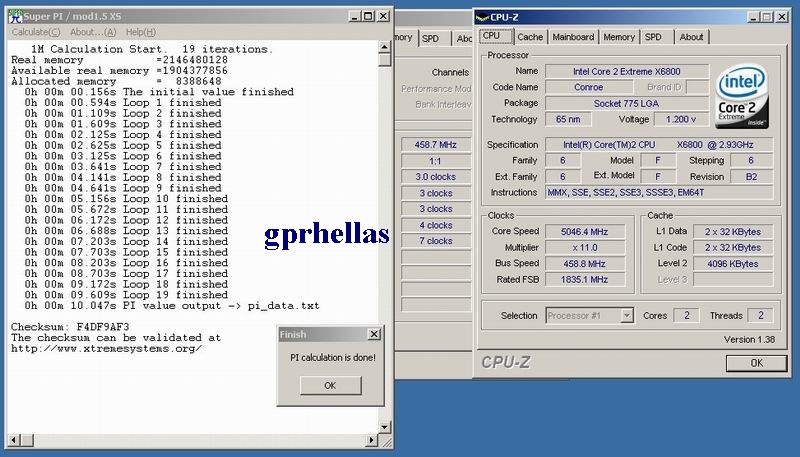
Task: Click OK in the Finish dialog
Action: [331, 386]
